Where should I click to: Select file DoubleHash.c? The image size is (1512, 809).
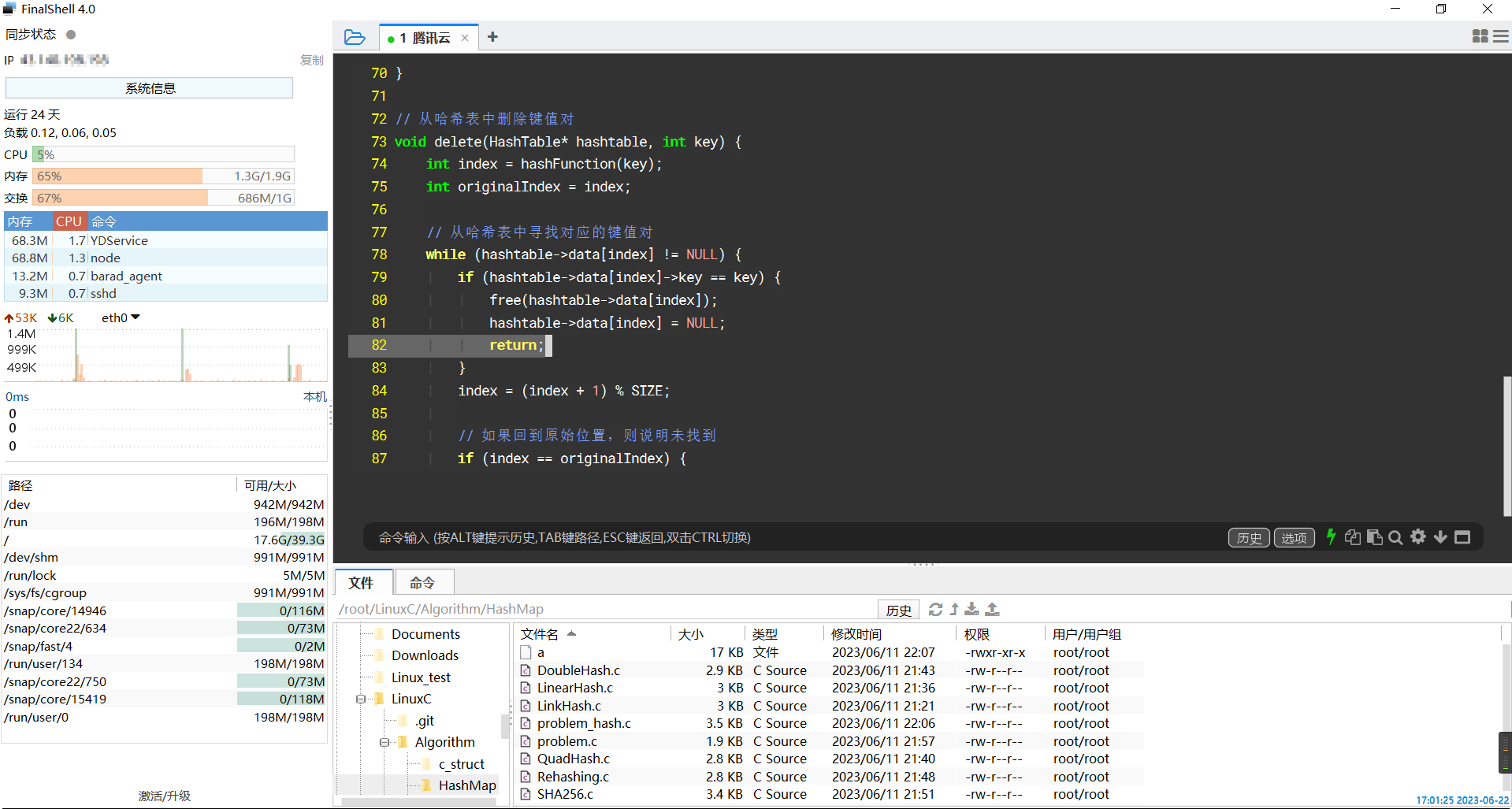(x=578, y=670)
